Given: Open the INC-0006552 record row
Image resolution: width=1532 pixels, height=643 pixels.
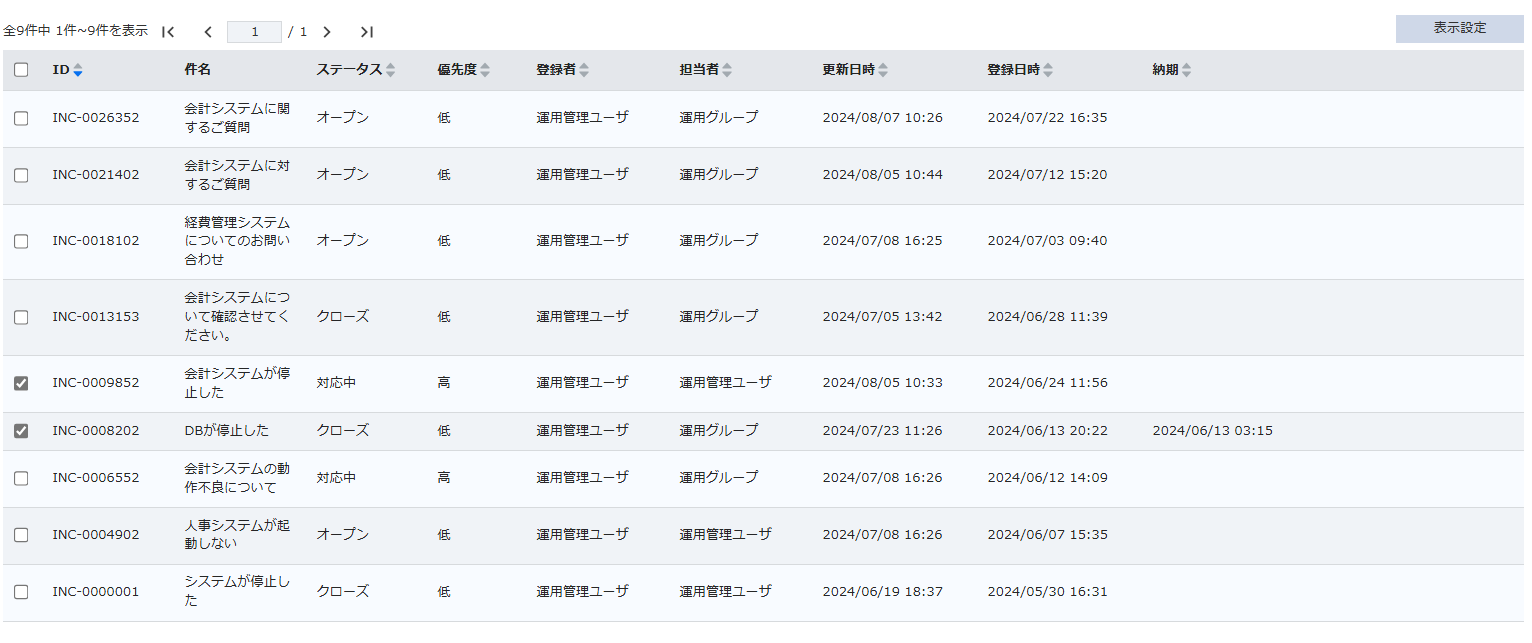Looking at the screenshot, I should click(x=96, y=478).
